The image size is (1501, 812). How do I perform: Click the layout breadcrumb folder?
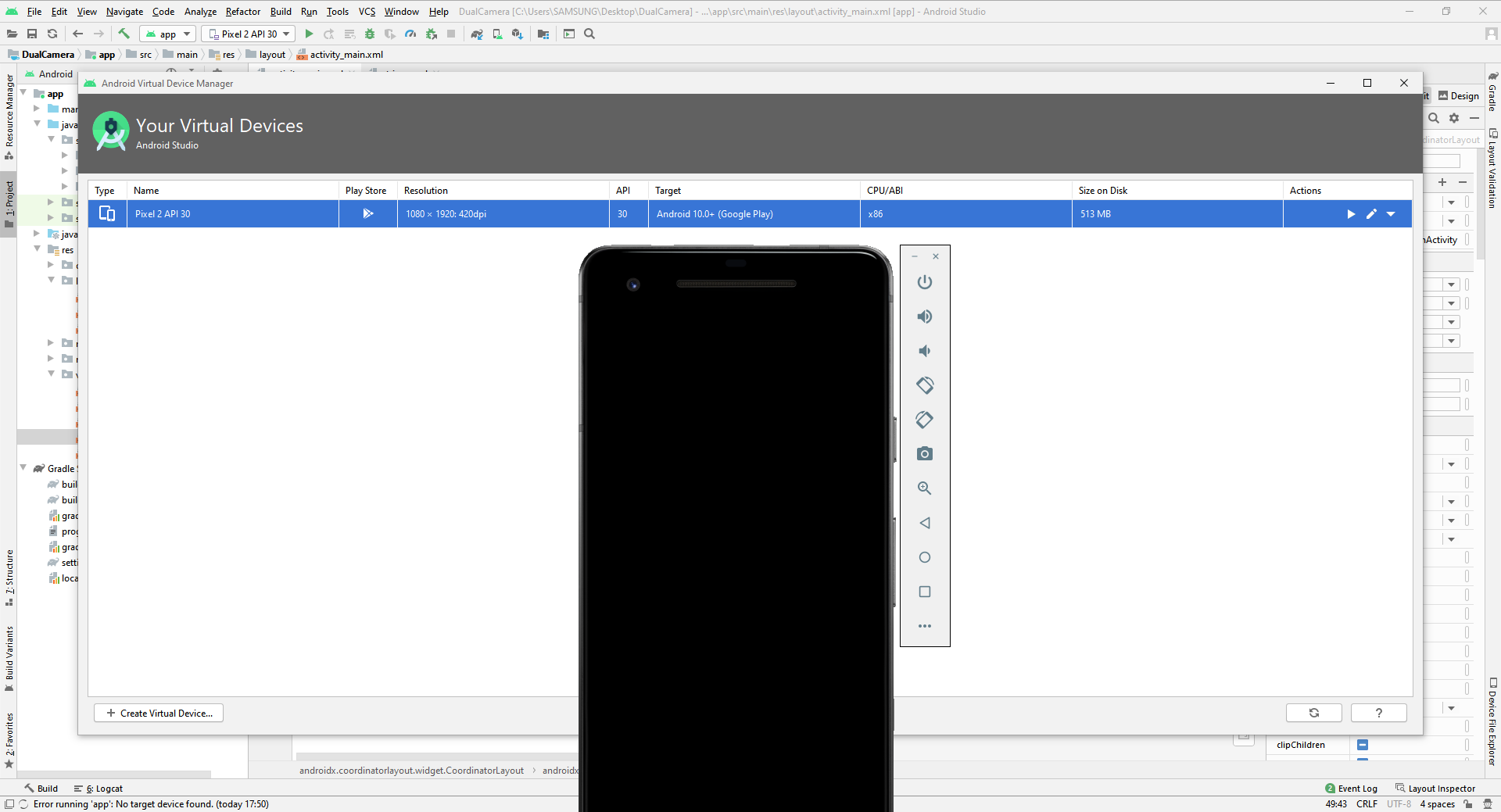tap(266, 55)
